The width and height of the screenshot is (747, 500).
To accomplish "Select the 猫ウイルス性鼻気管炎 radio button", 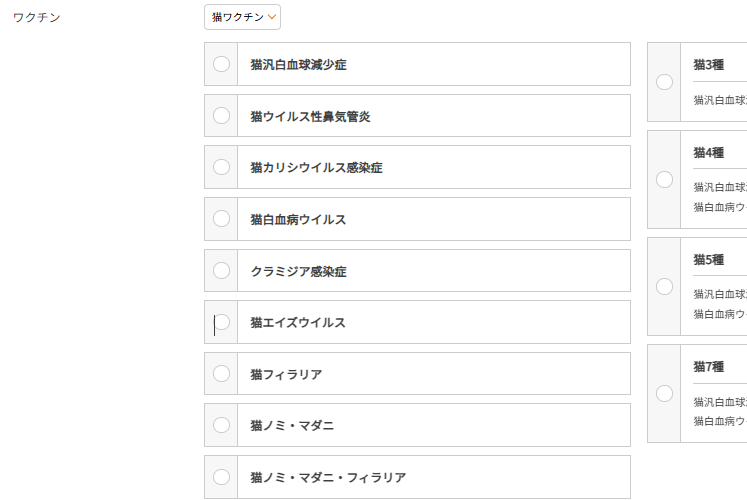I will (x=221, y=116).
